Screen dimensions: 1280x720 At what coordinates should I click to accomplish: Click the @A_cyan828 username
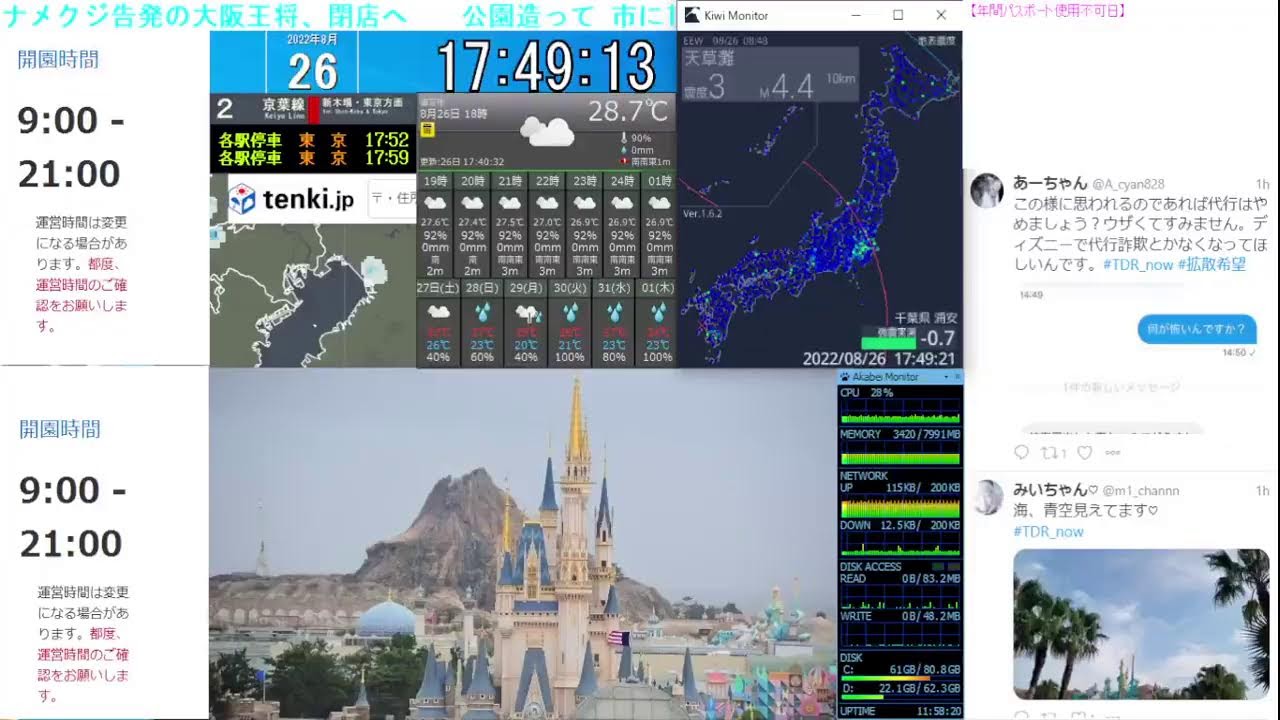[1128, 184]
